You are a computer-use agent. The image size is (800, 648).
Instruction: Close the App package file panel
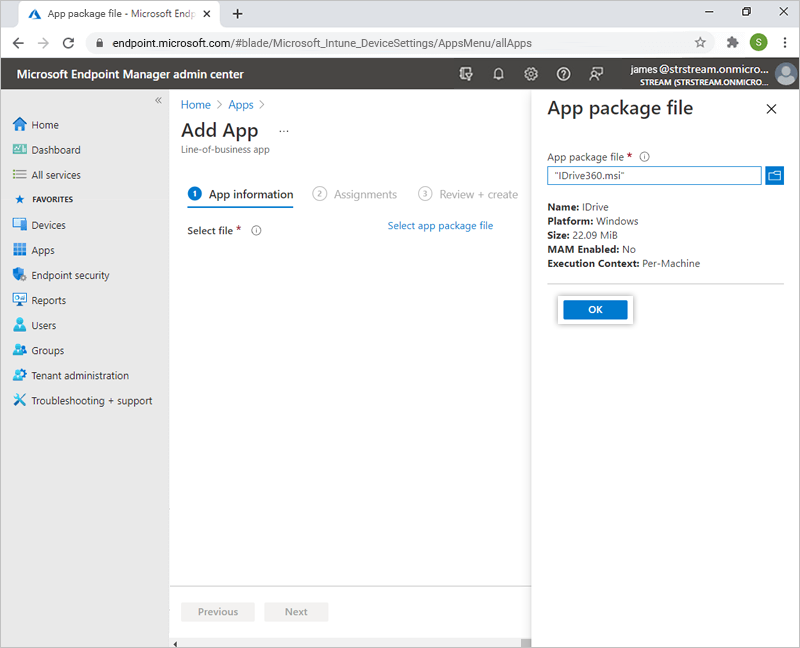(x=771, y=109)
